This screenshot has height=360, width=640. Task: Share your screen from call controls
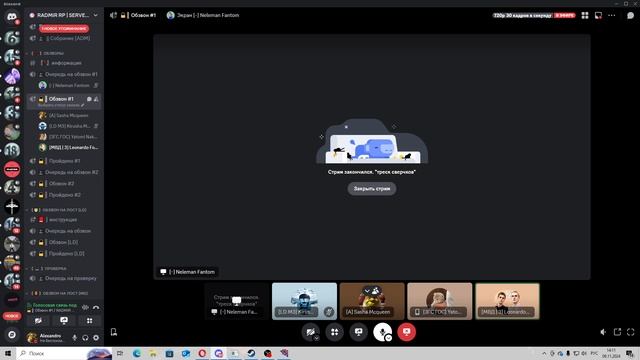tap(358, 332)
